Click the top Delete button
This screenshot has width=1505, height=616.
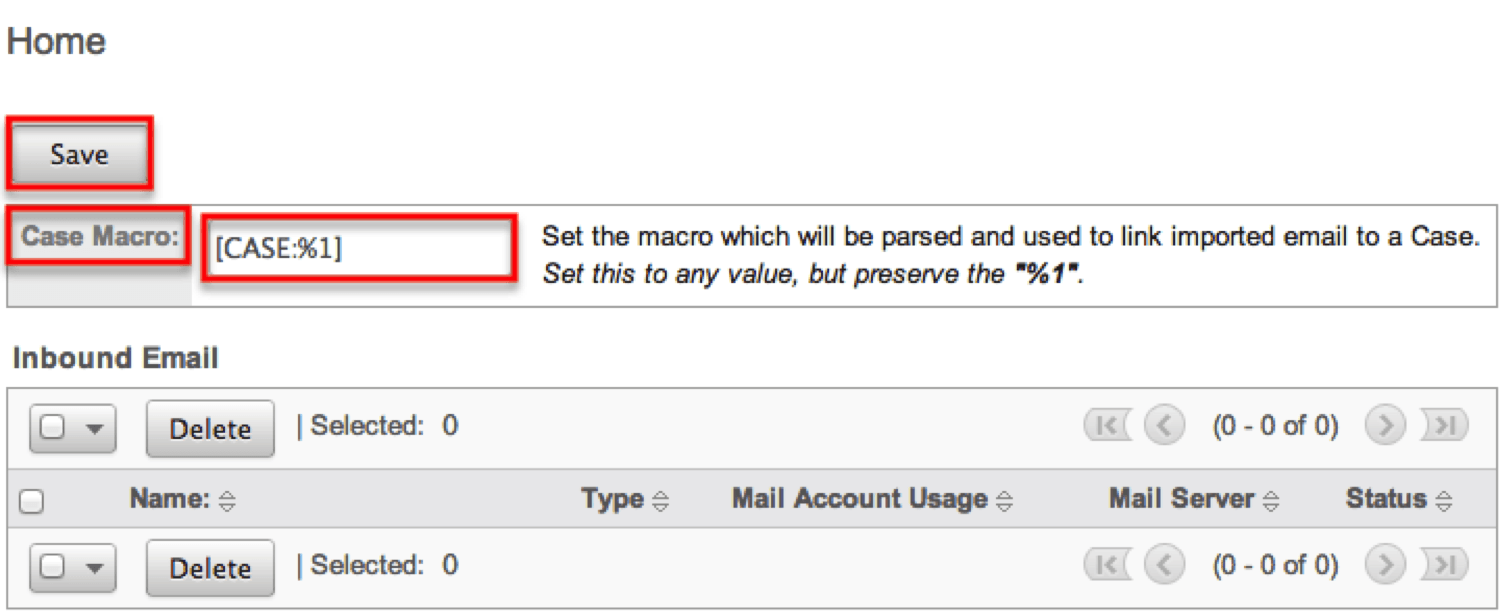pos(210,429)
